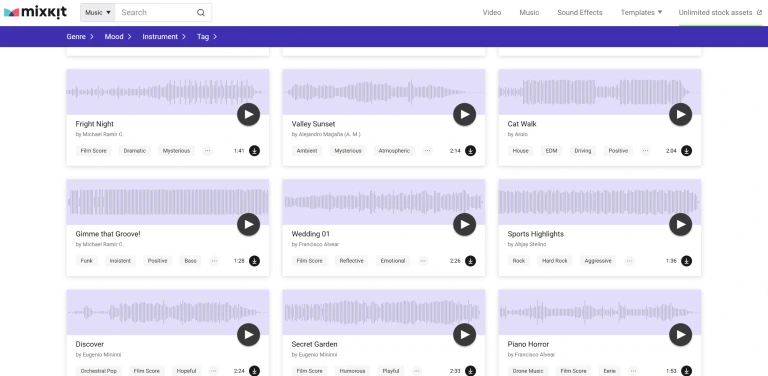Image resolution: width=768 pixels, height=376 pixels.
Task: Play the Discover track
Action: (x=248, y=335)
